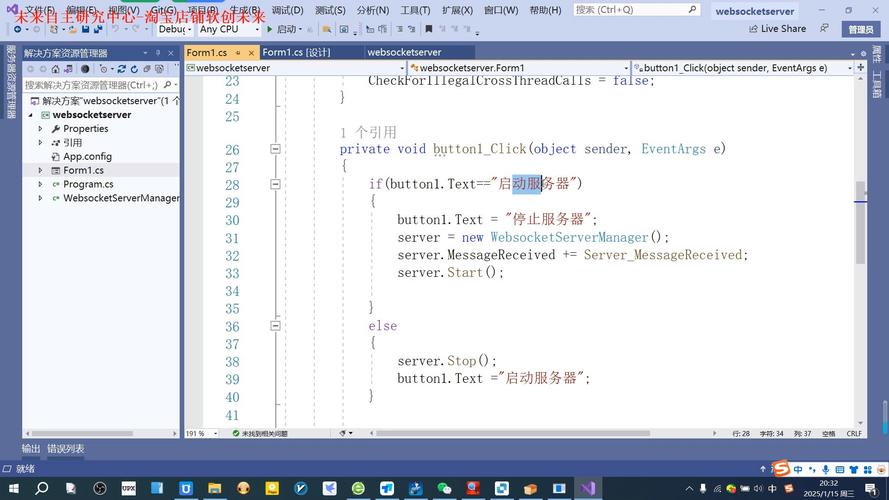Click the 管理员 button
Viewport: 889px width, 500px height.
(x=860, y=29)
